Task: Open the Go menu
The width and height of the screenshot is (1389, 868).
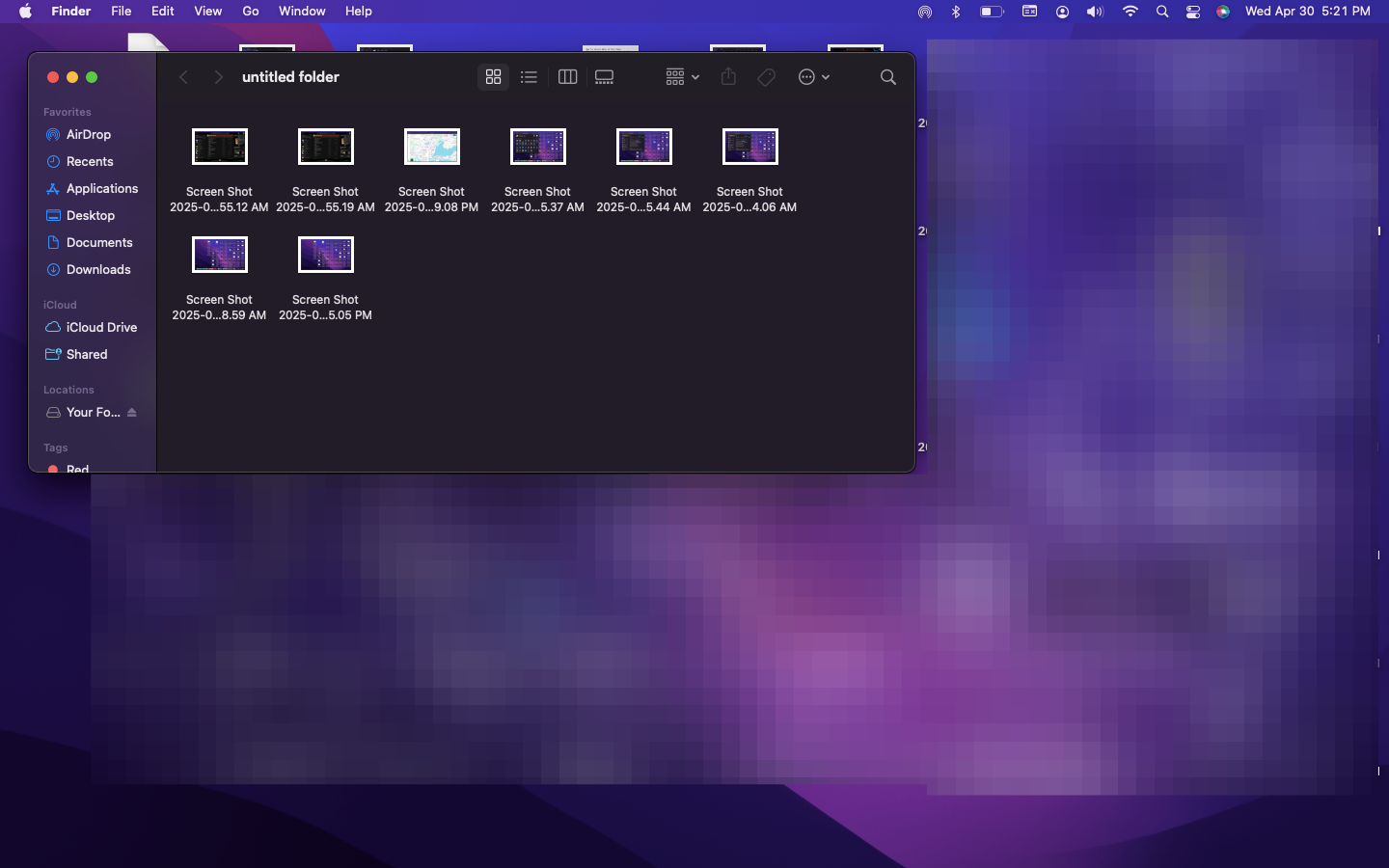Action: point(251,12)
